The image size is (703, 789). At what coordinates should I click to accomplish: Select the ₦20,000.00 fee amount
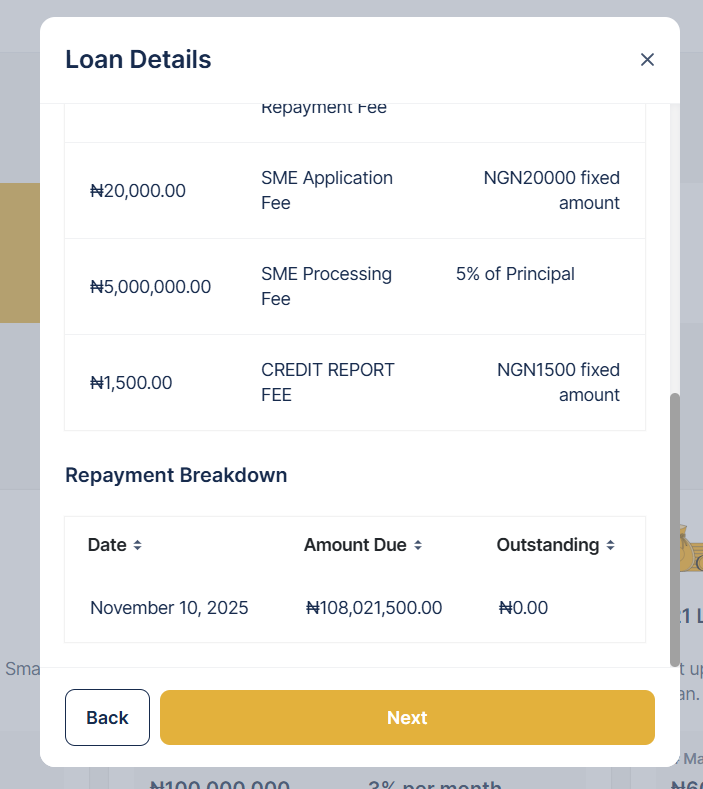coord(138,191)
